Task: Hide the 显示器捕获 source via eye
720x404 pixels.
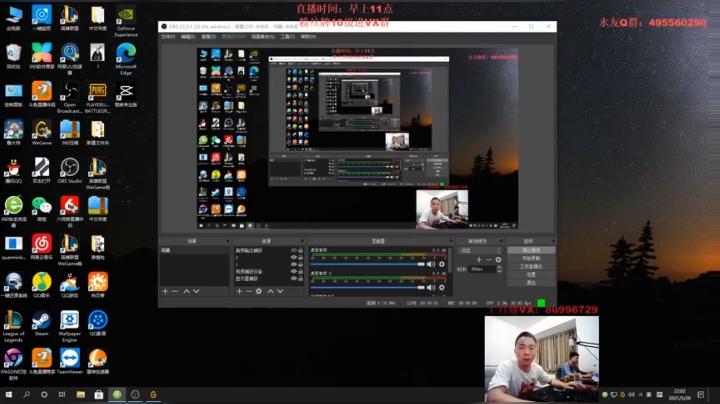Action: (x=294, y=278)
